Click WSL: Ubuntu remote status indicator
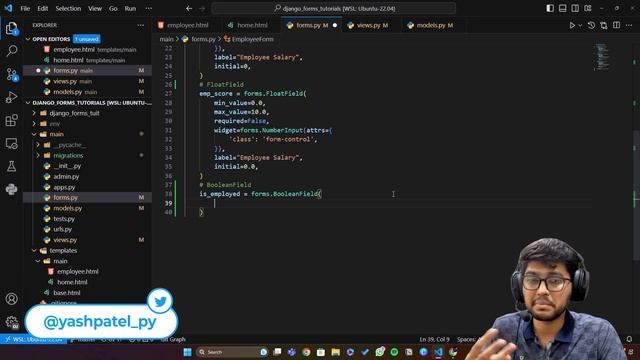 [33, 339]
